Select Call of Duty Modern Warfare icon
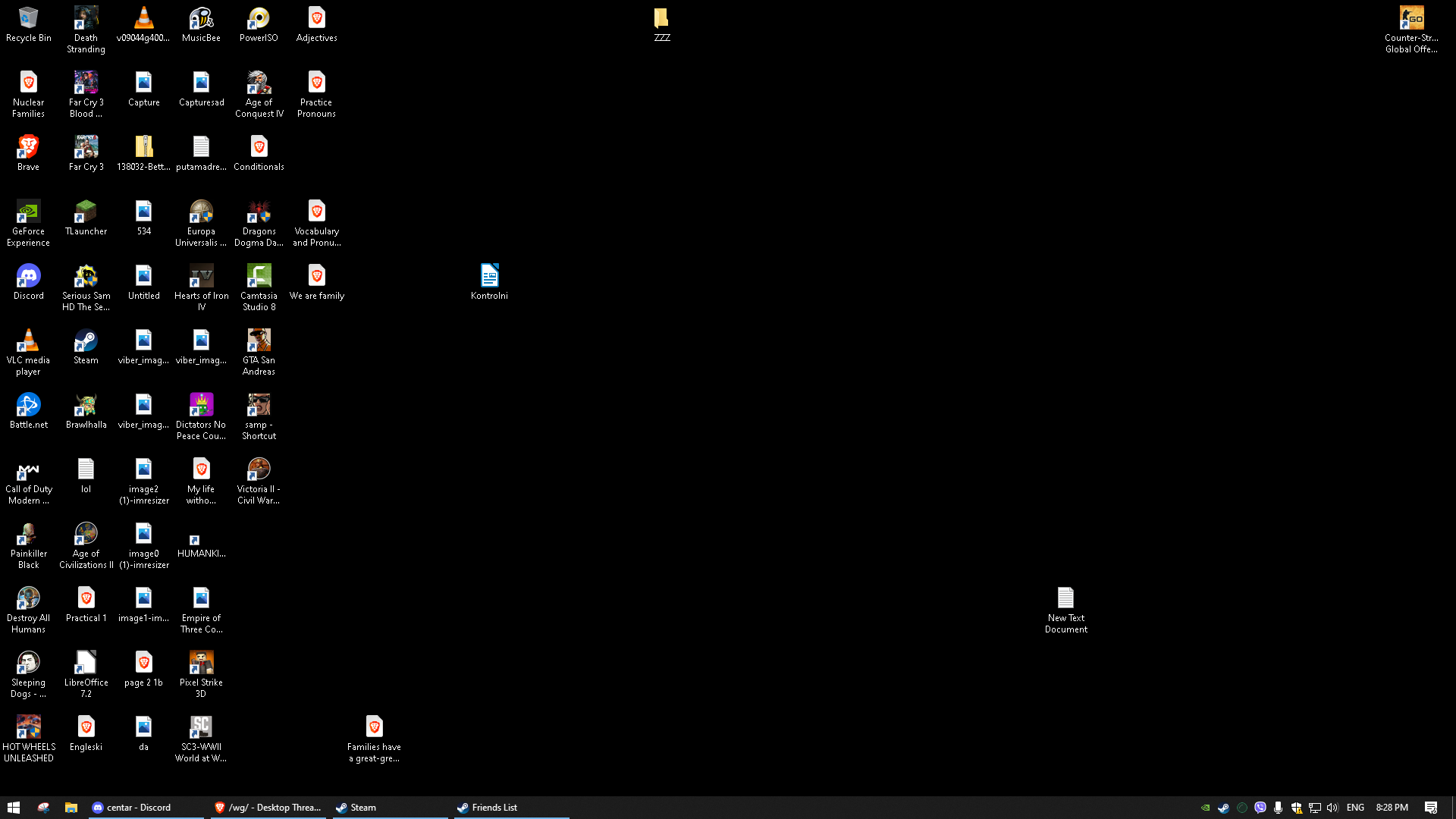 [x=28, y=481]
